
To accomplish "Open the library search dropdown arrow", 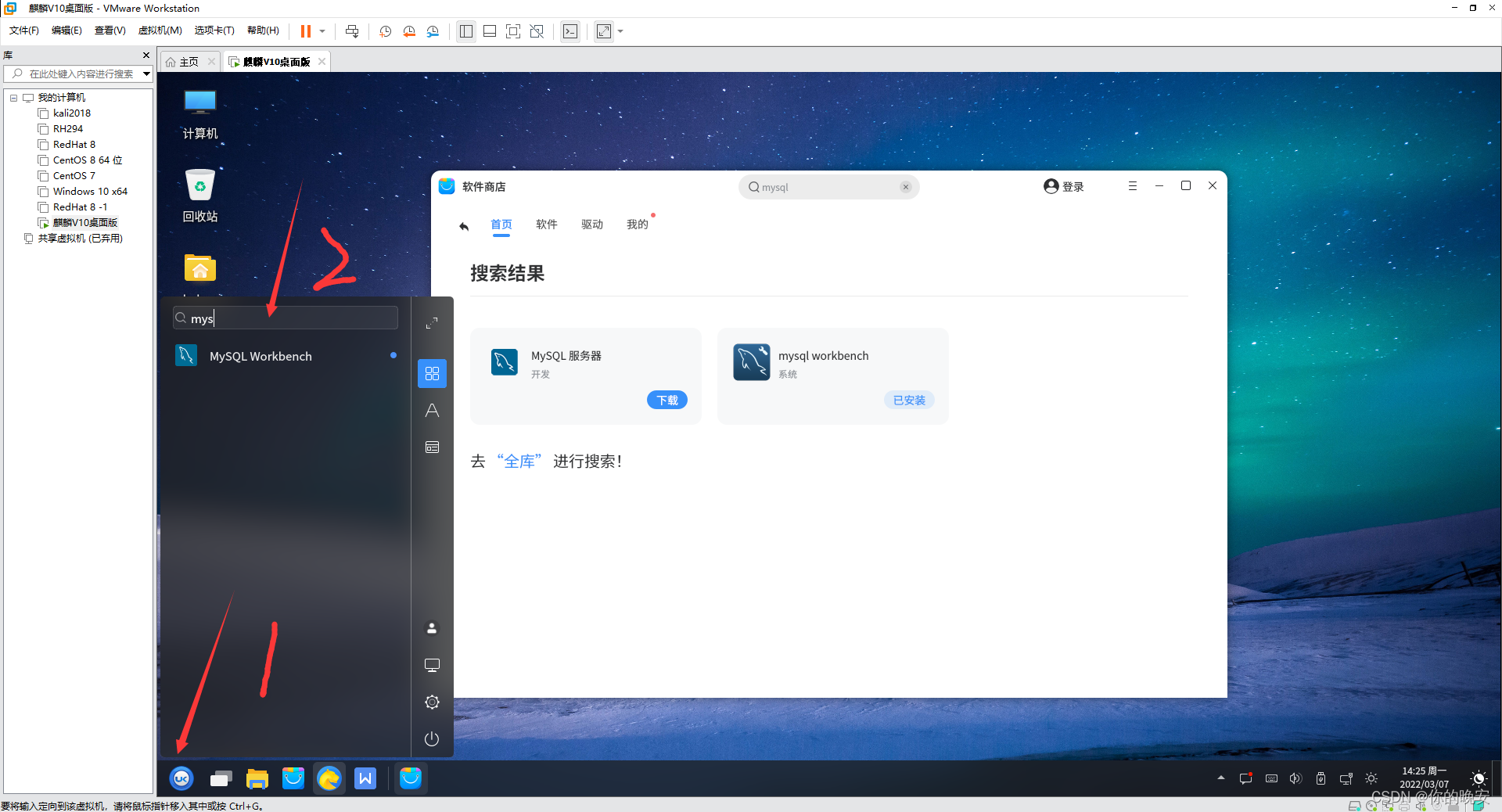I will pyautogui.click(x=146, y=74).
